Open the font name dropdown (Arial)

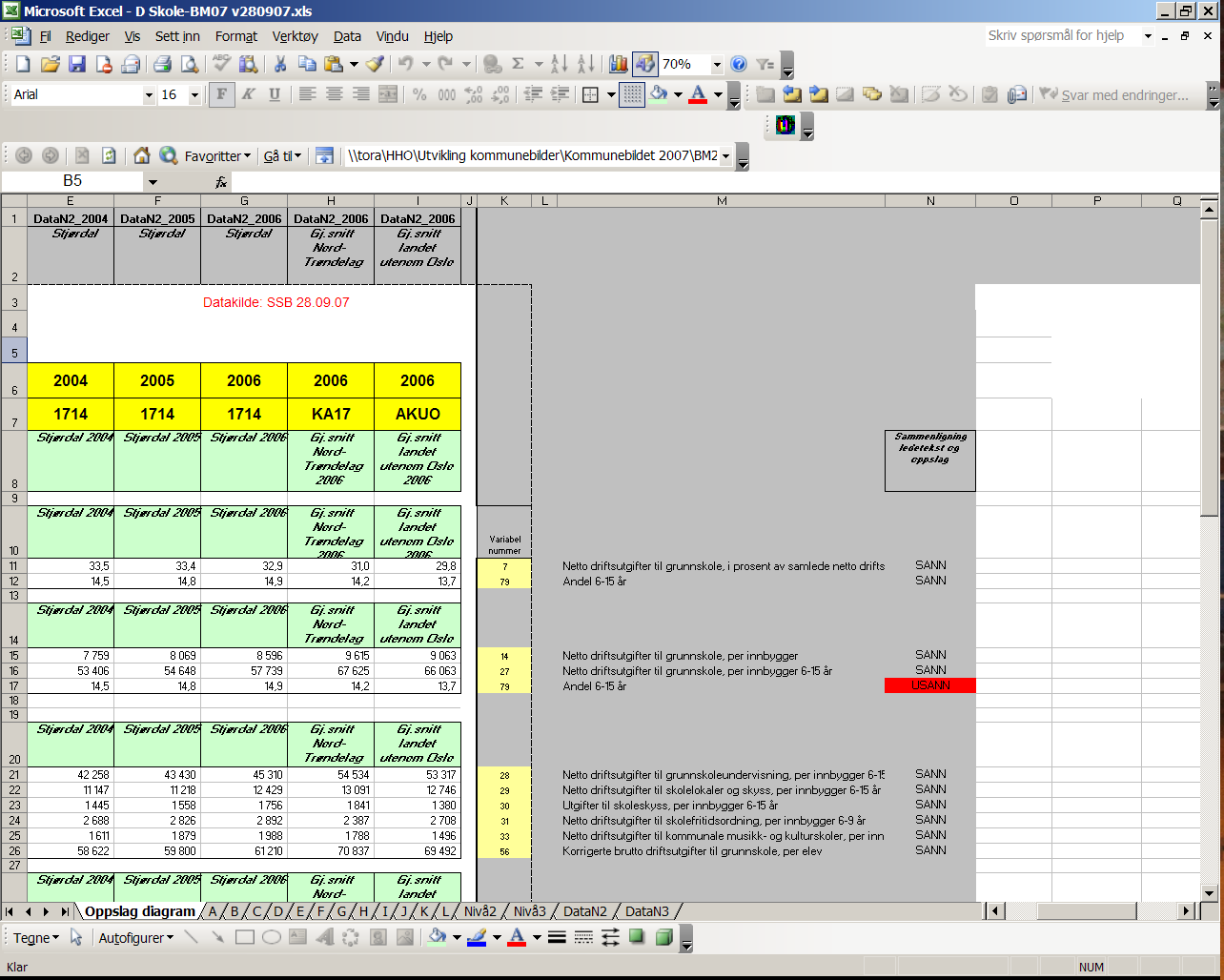149,95
